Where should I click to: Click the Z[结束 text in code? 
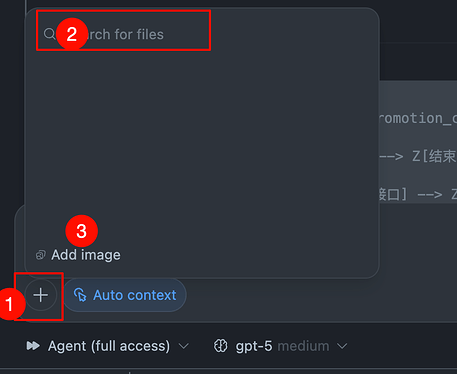click(x=434, y=156)
